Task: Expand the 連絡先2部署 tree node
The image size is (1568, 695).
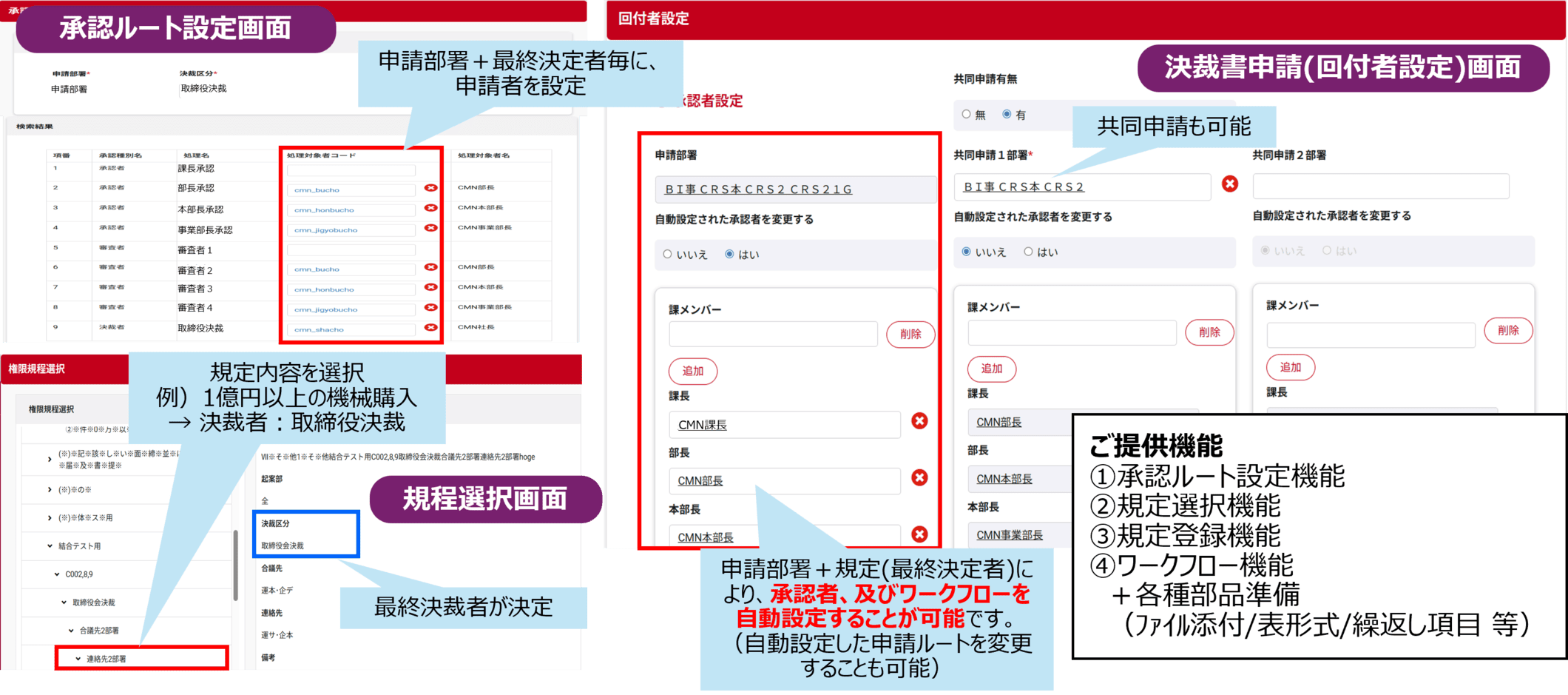Action: pyautogui.click(x=78, y=659)
